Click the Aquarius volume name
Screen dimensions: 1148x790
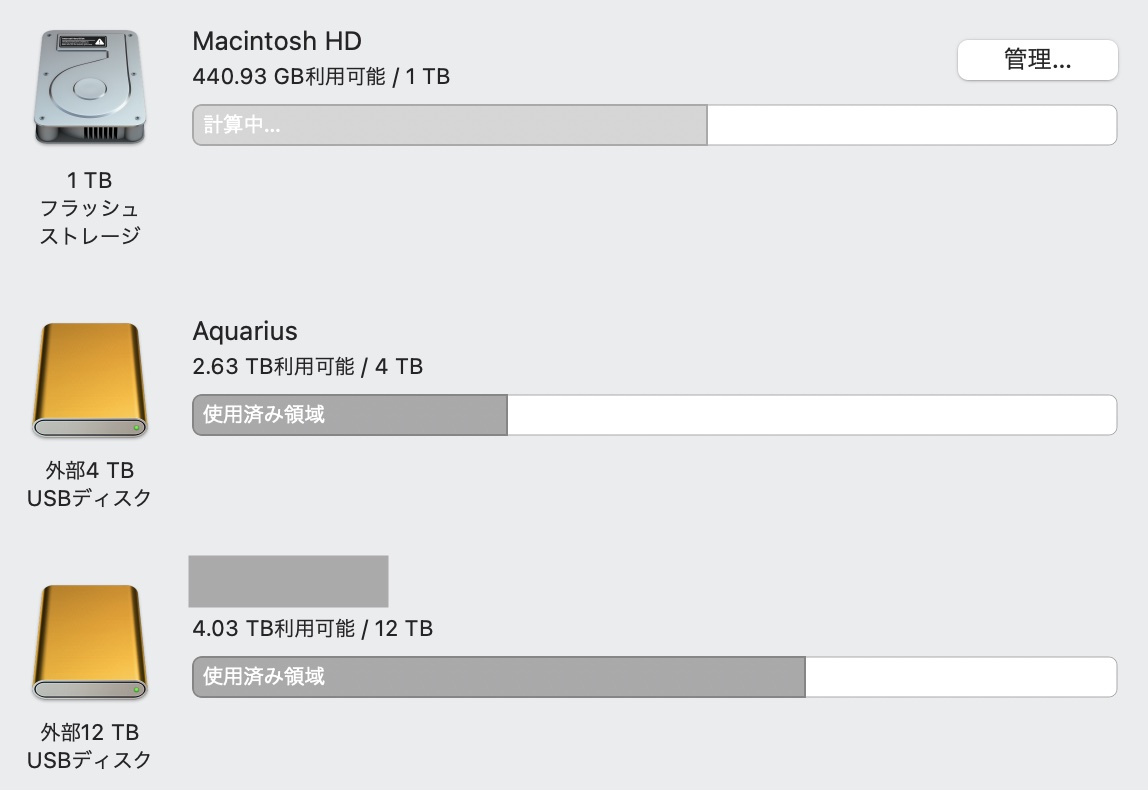[x=245, y=331]
